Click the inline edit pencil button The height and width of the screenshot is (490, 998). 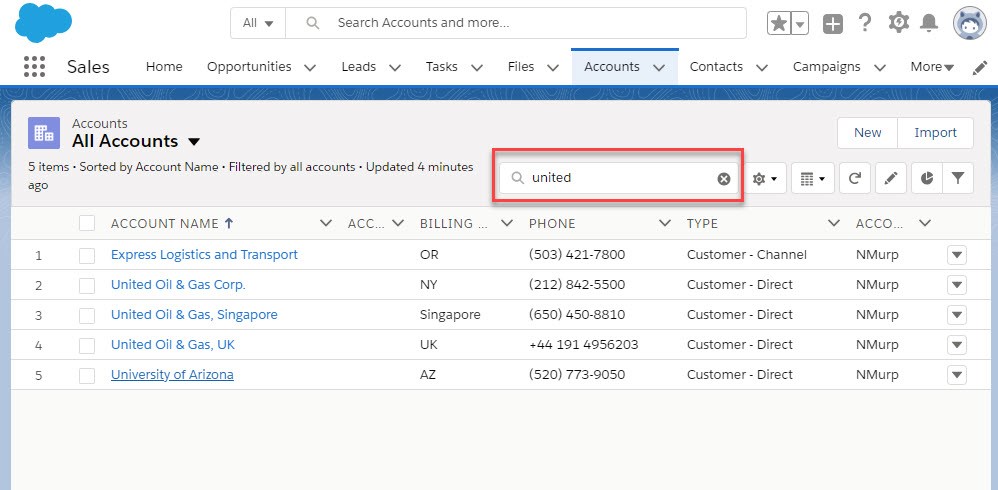tap(891, 179)
